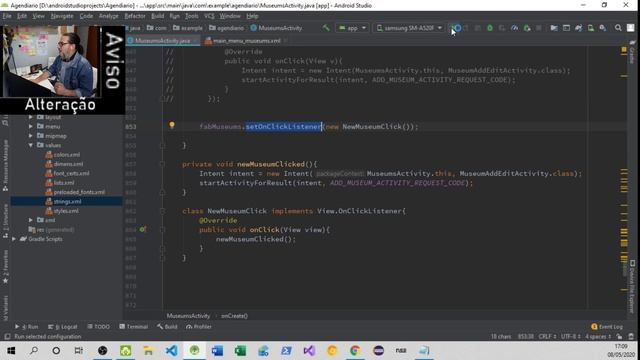This screenshot has width=640, height=360.
Task: Open the Build tool window
Action: (x=167, y=327)
